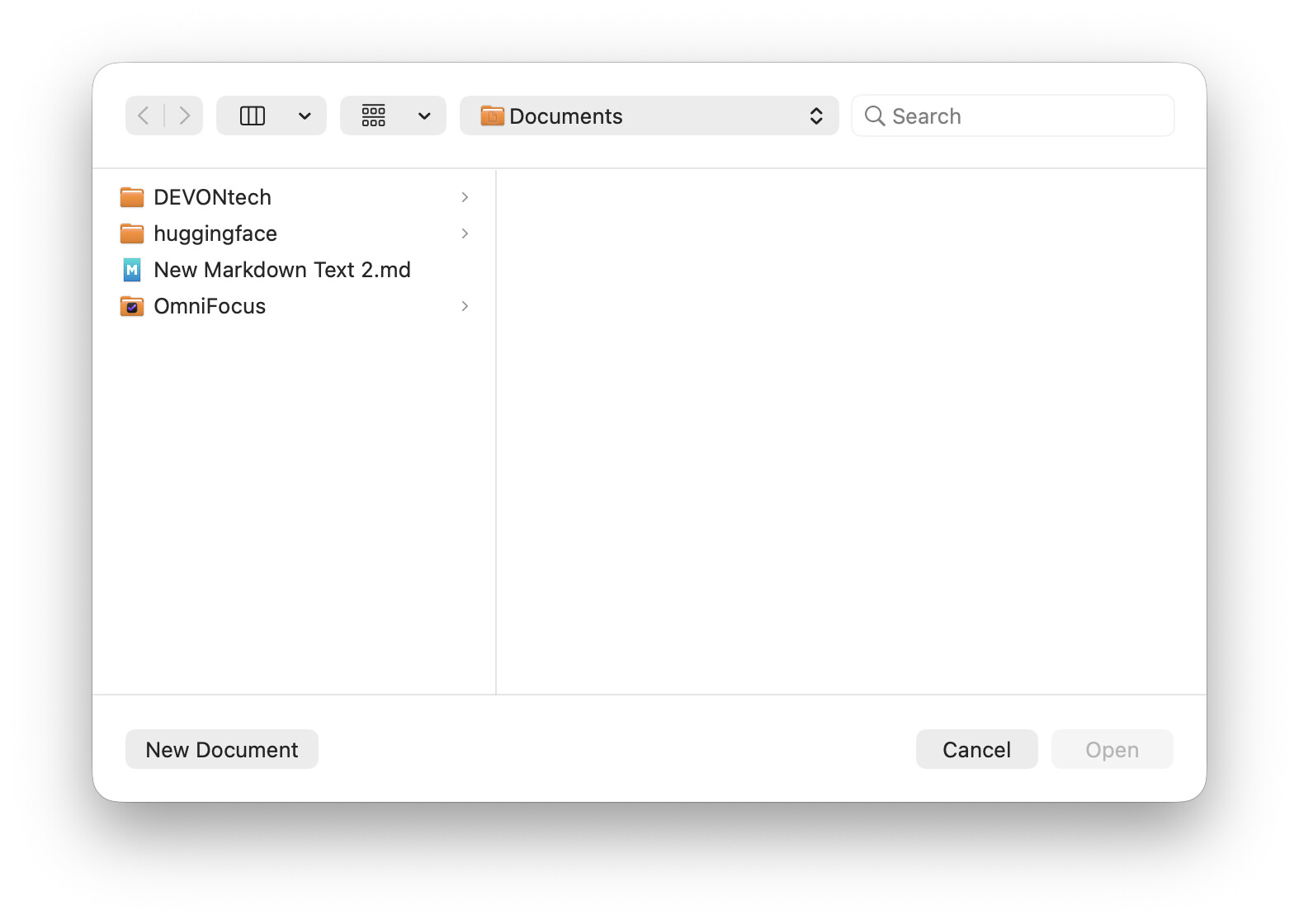Open the Documents location popup menu

tap(649, 115)
